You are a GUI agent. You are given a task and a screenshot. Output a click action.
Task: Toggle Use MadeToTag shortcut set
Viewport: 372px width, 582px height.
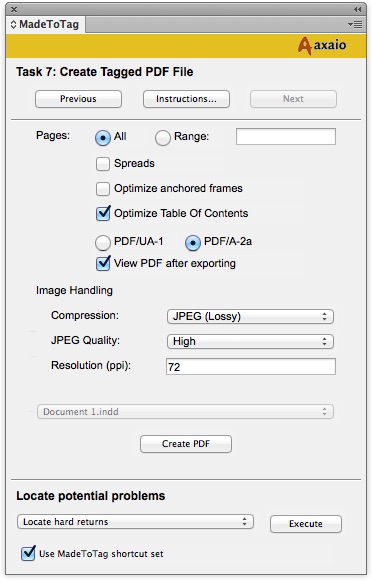point(28,553)
